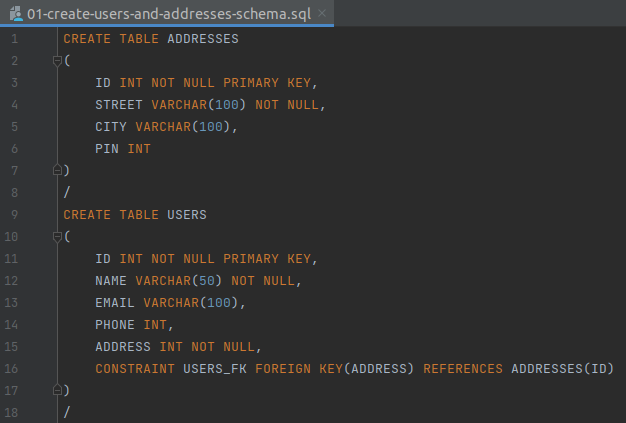Click fold end marker on line 7
The height and width of the screenshot is (423, 626).
coord(57,170)
